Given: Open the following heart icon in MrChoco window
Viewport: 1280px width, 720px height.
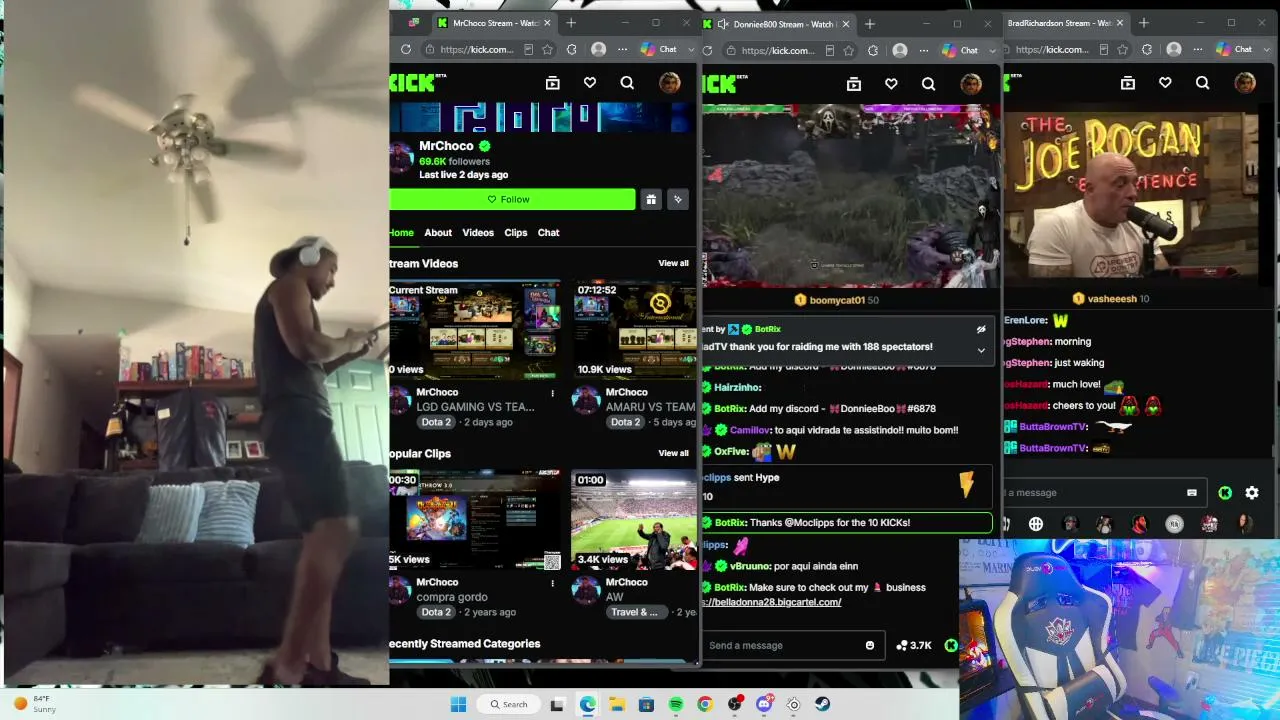Looking at the screenshot, I should [x=590, y=84].
